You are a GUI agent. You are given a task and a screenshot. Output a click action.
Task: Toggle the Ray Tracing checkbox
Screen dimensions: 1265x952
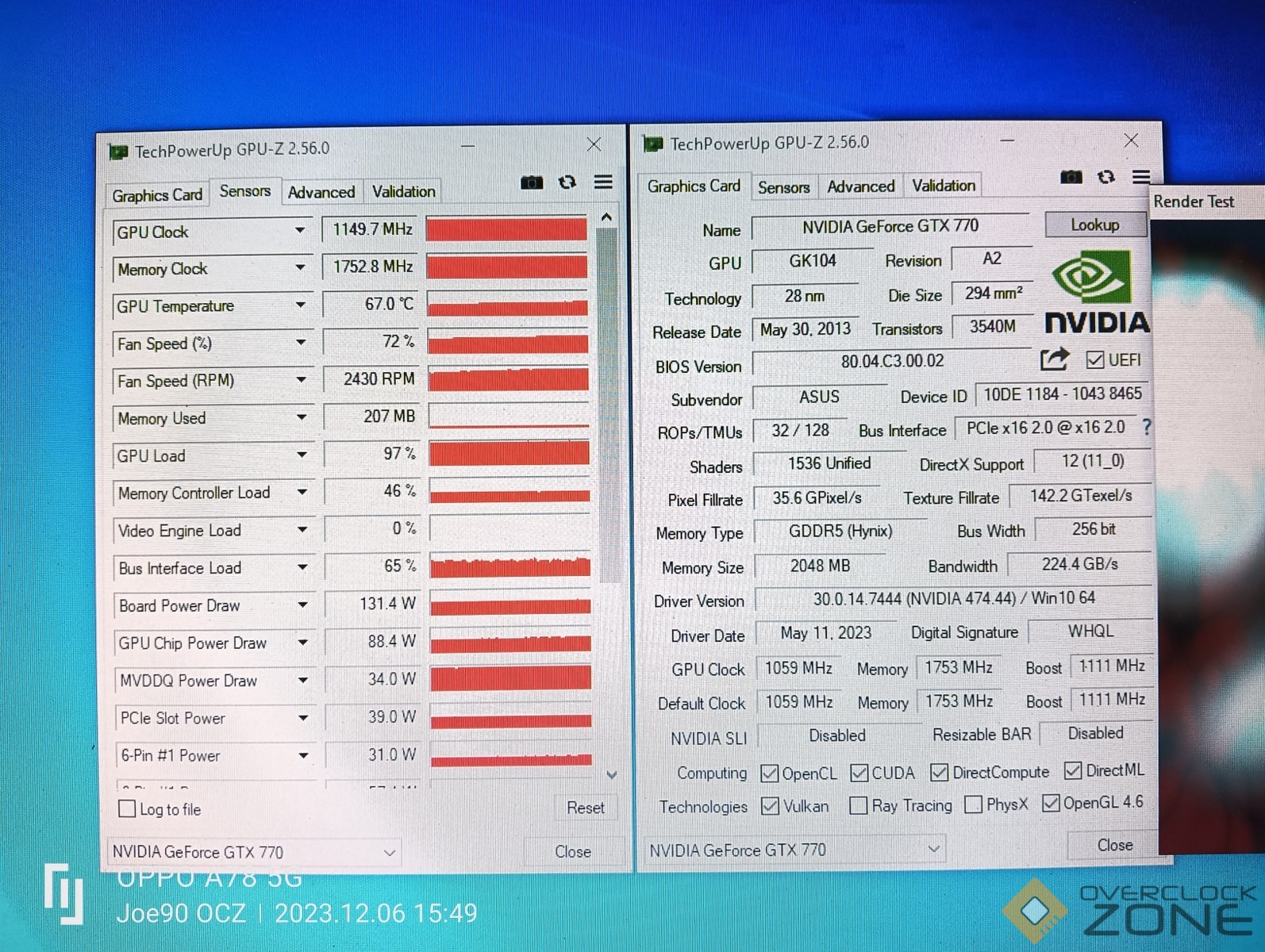[858, 806]
